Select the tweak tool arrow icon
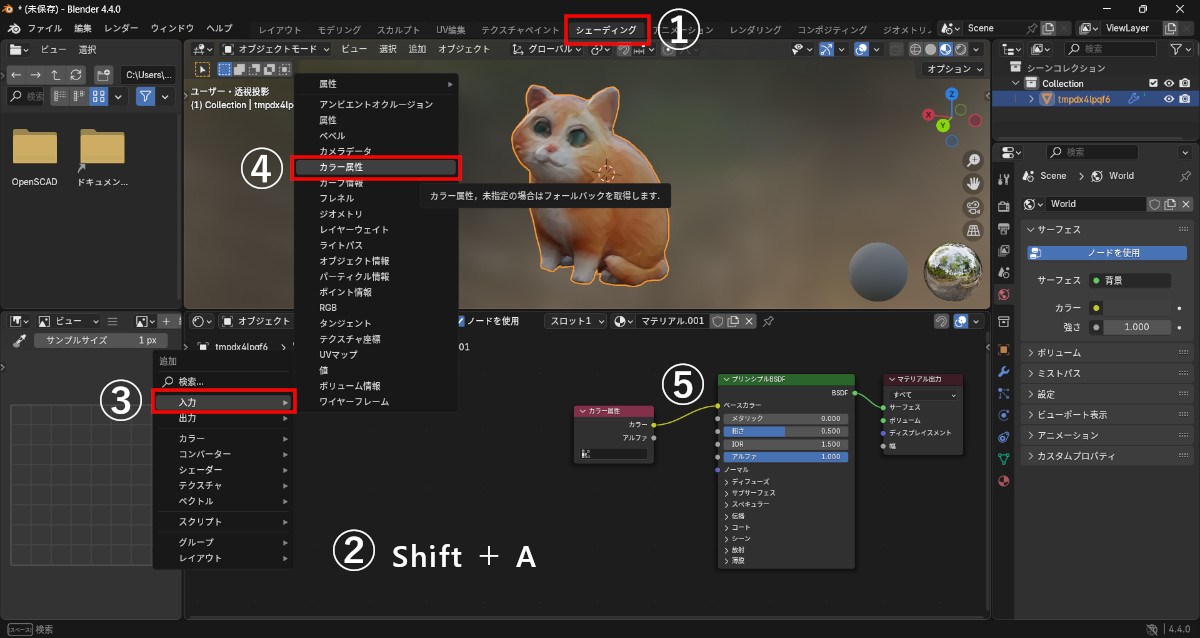1200x638 pixels. pyautogui.click(x=202, y=69)
